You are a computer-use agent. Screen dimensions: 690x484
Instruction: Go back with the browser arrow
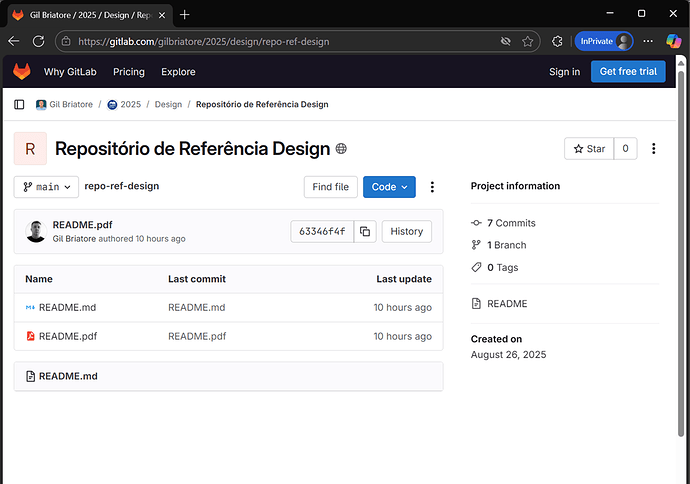pyautogui.click(x=13, y=42)
